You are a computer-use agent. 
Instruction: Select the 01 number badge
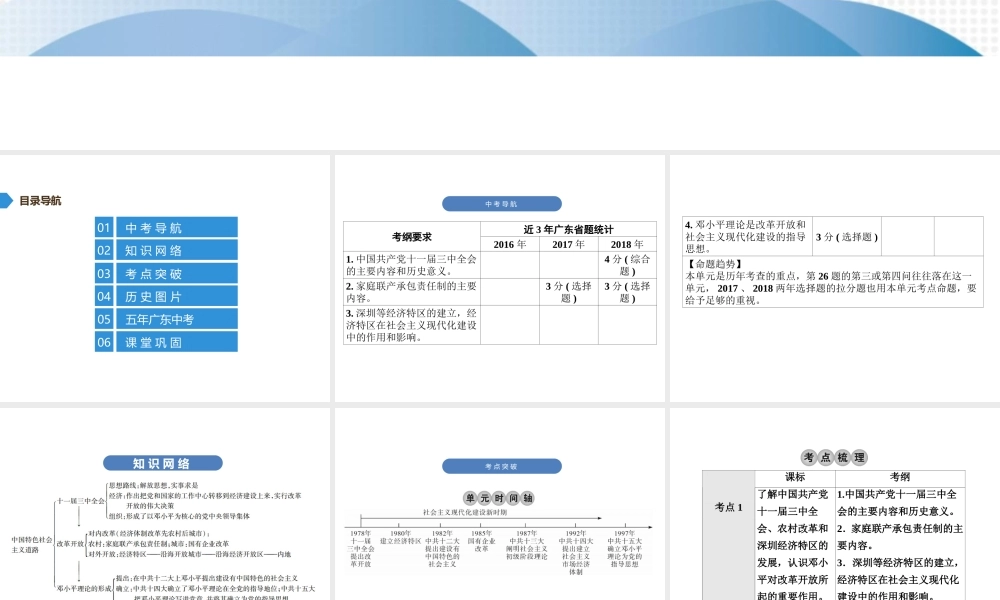[x=104, y=228]
